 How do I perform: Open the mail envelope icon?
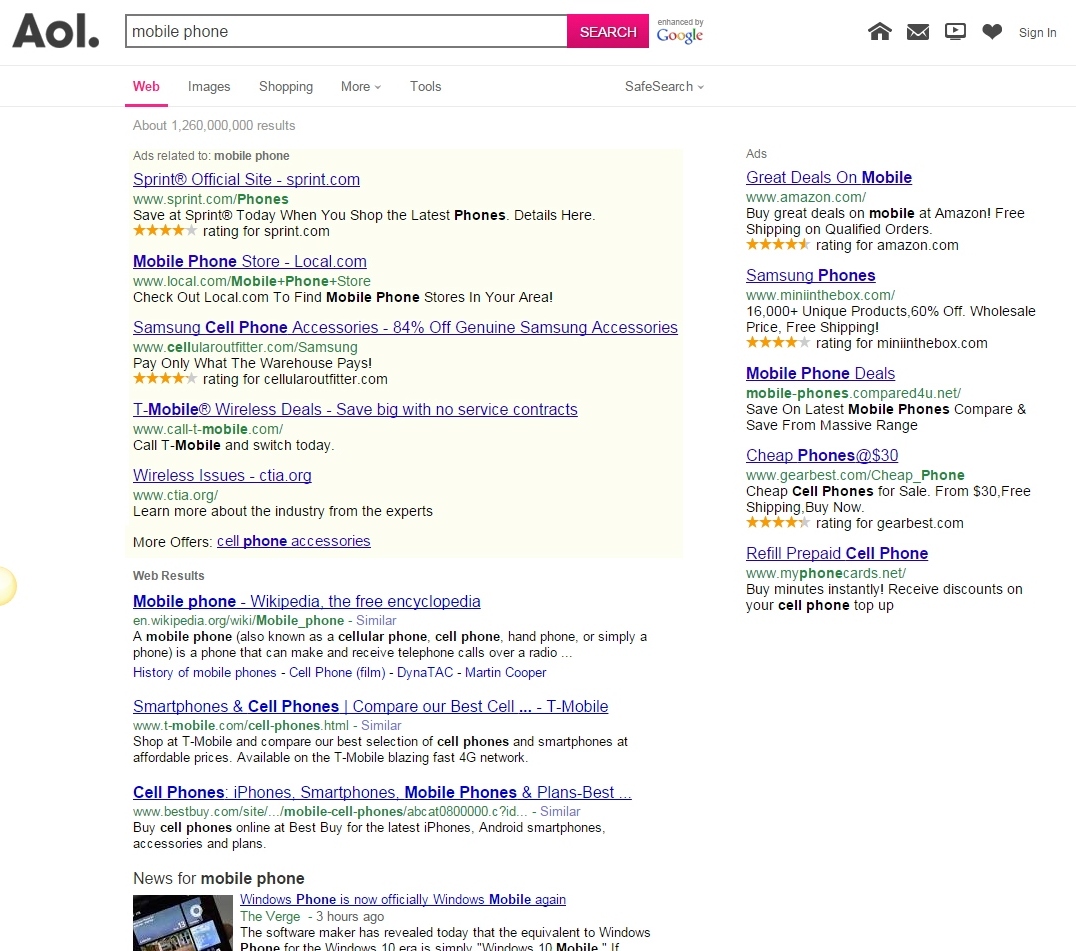tap(917, 32)
